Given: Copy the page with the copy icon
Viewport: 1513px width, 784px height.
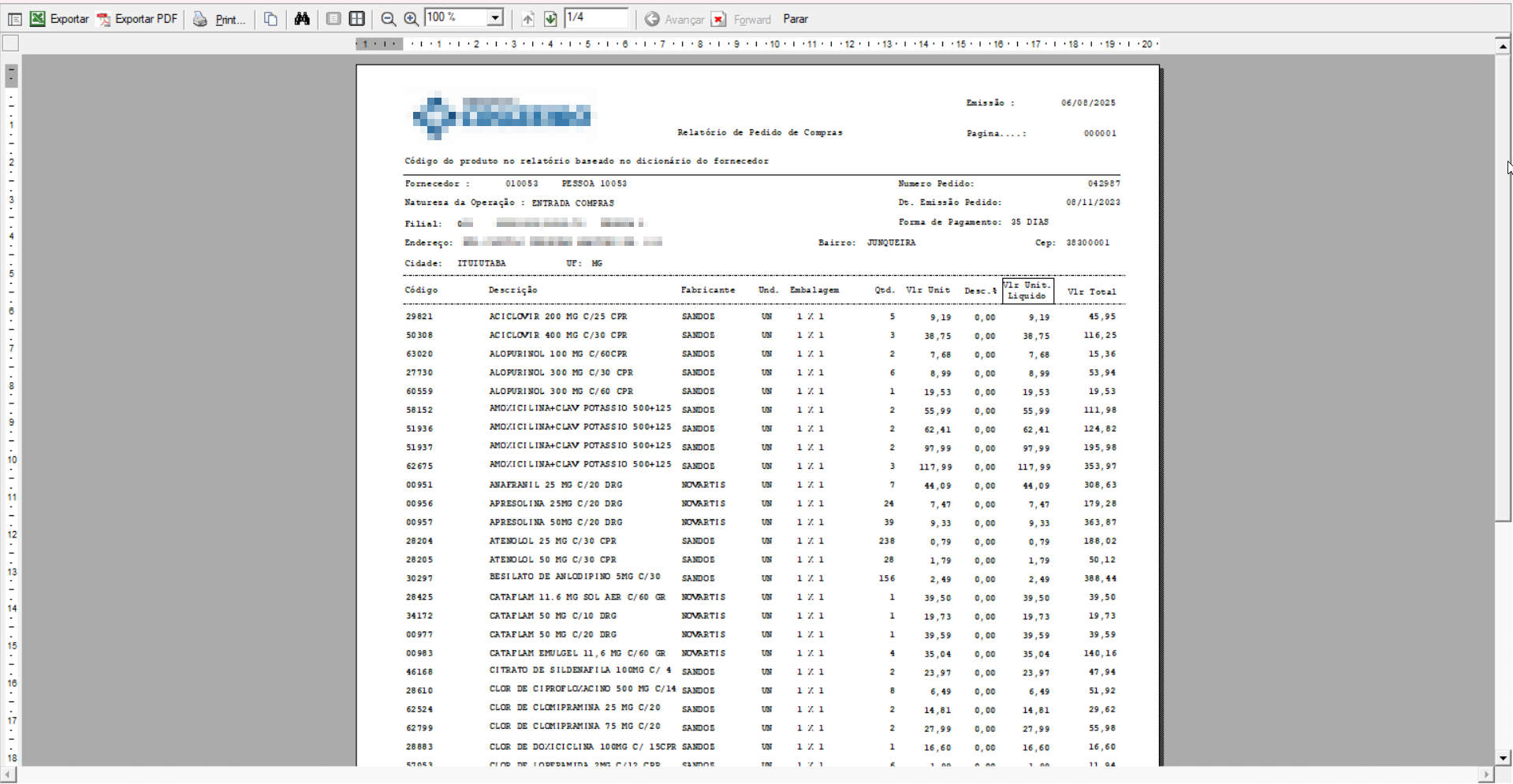Looking at the screenshot, I should point(270,19).
